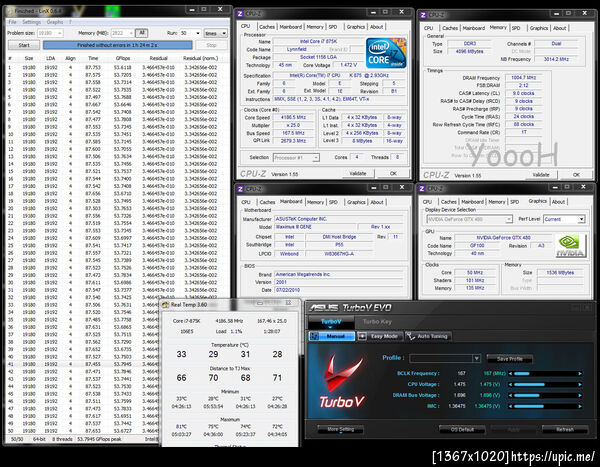The image size is (600, 467).
Task: Click the BCLK Frequency slider track
Action: click(545, 373)
